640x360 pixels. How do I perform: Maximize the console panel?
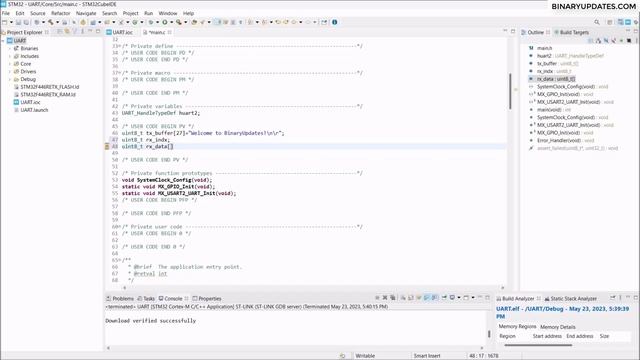click(487, 298)
